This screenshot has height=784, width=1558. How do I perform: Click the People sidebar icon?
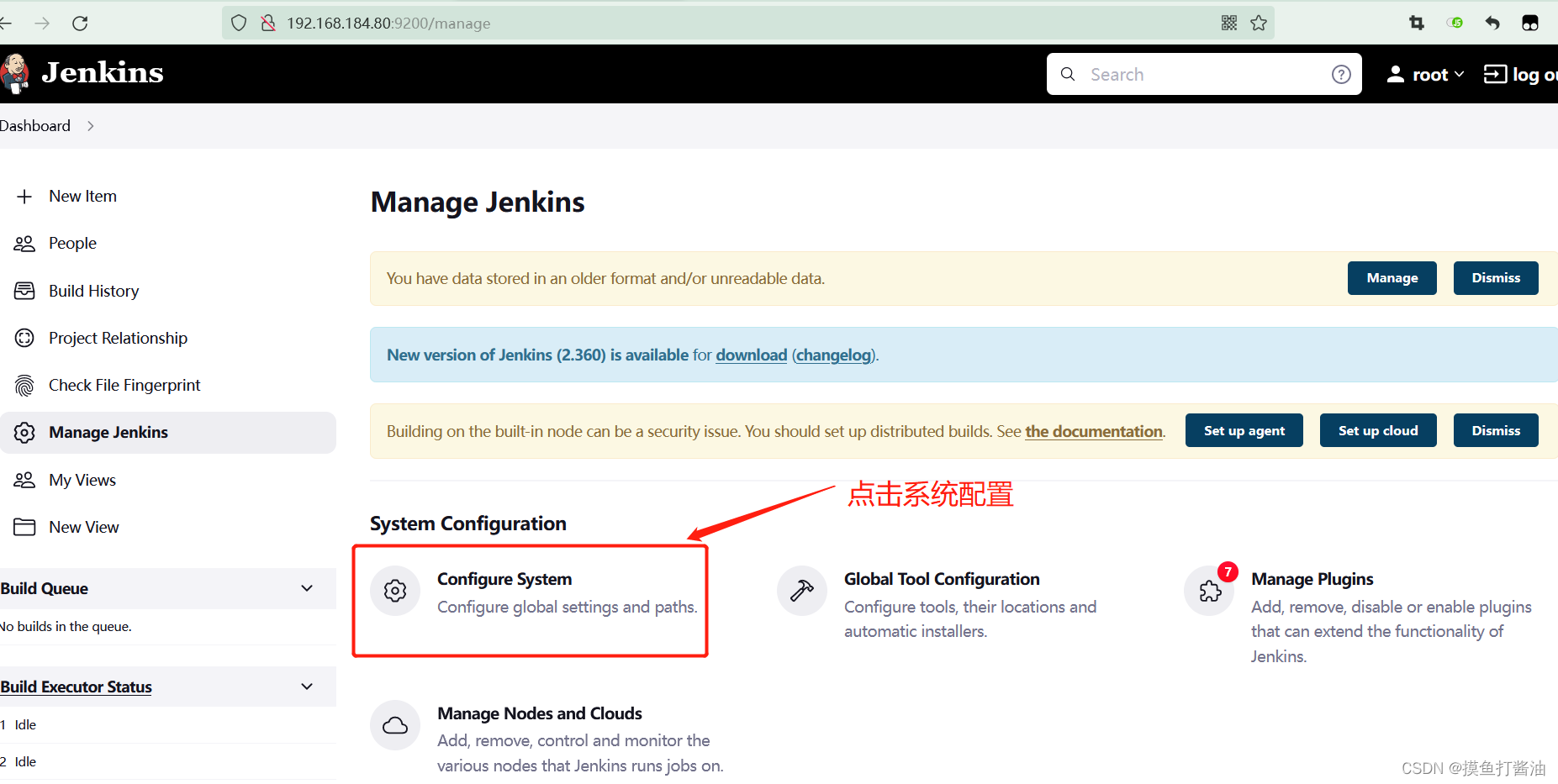tap(24, 244)
